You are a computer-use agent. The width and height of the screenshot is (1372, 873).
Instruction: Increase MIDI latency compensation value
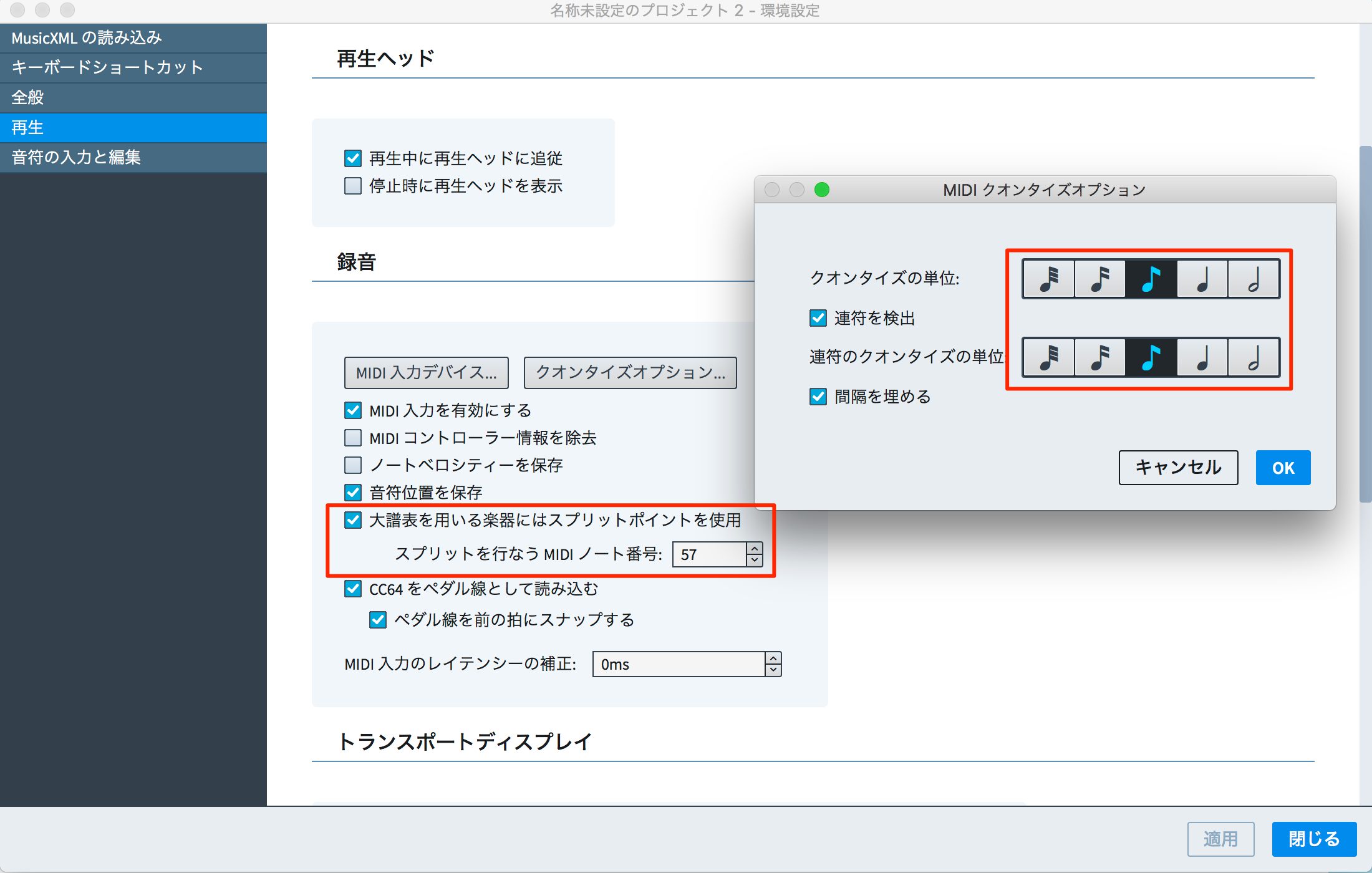[x=773, y=658]
